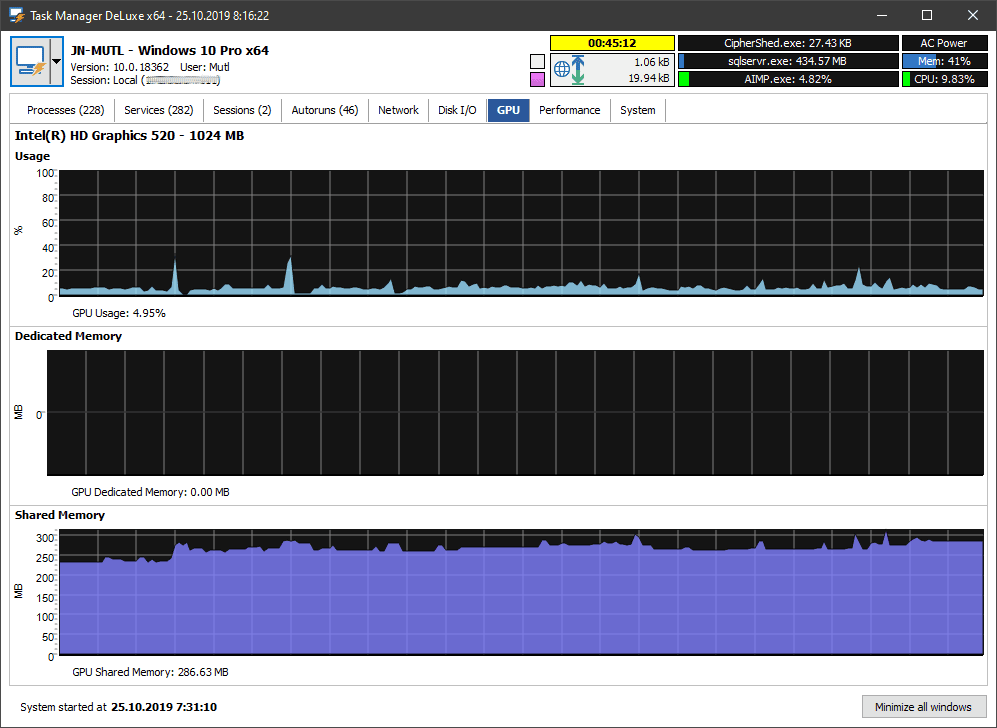
Task: Click the yellow 00:45:12 uptime counter
Action: pos(612,42)
